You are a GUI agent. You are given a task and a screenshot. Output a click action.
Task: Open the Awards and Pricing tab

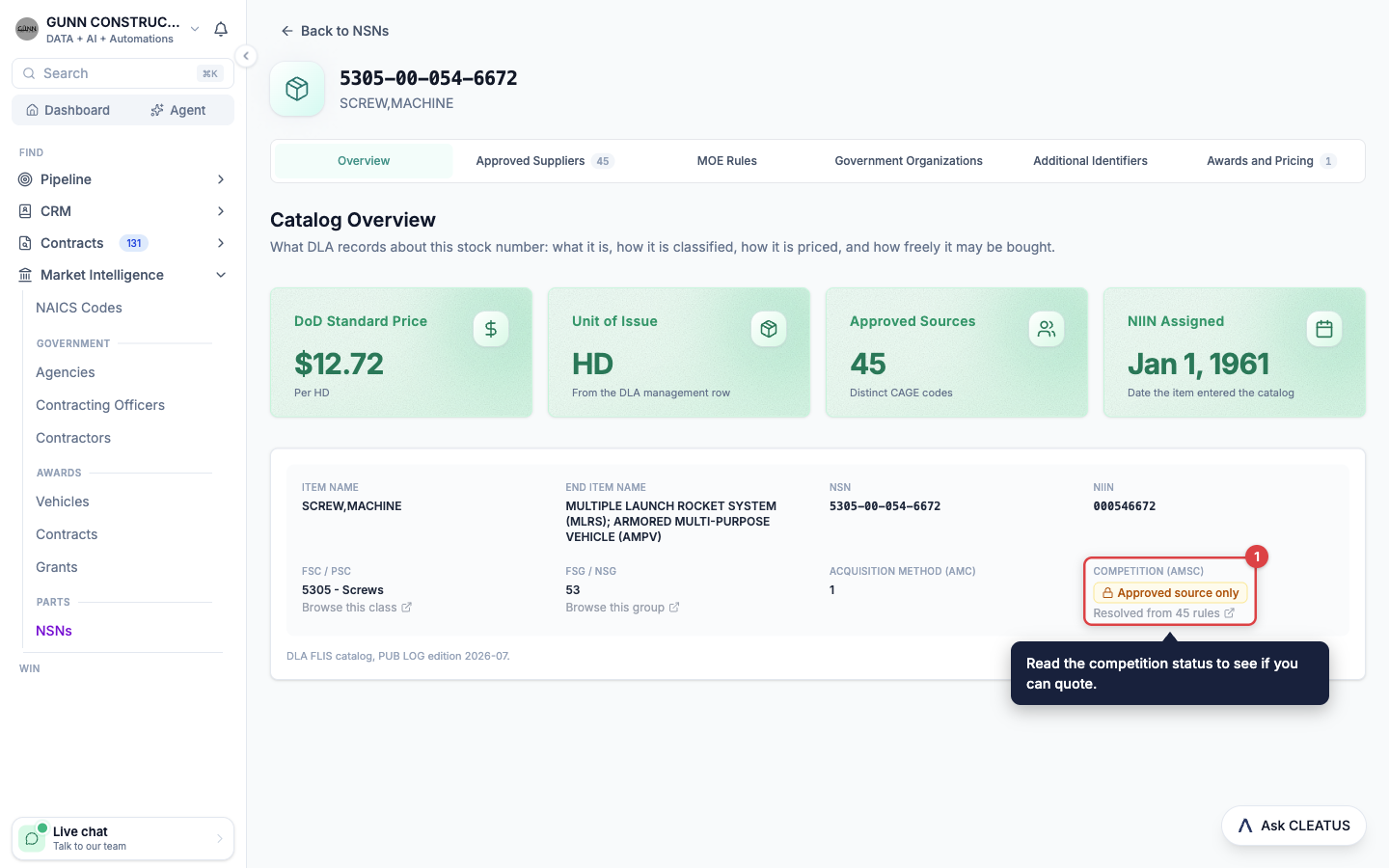pyautogui.click(x=1271, y=161)
